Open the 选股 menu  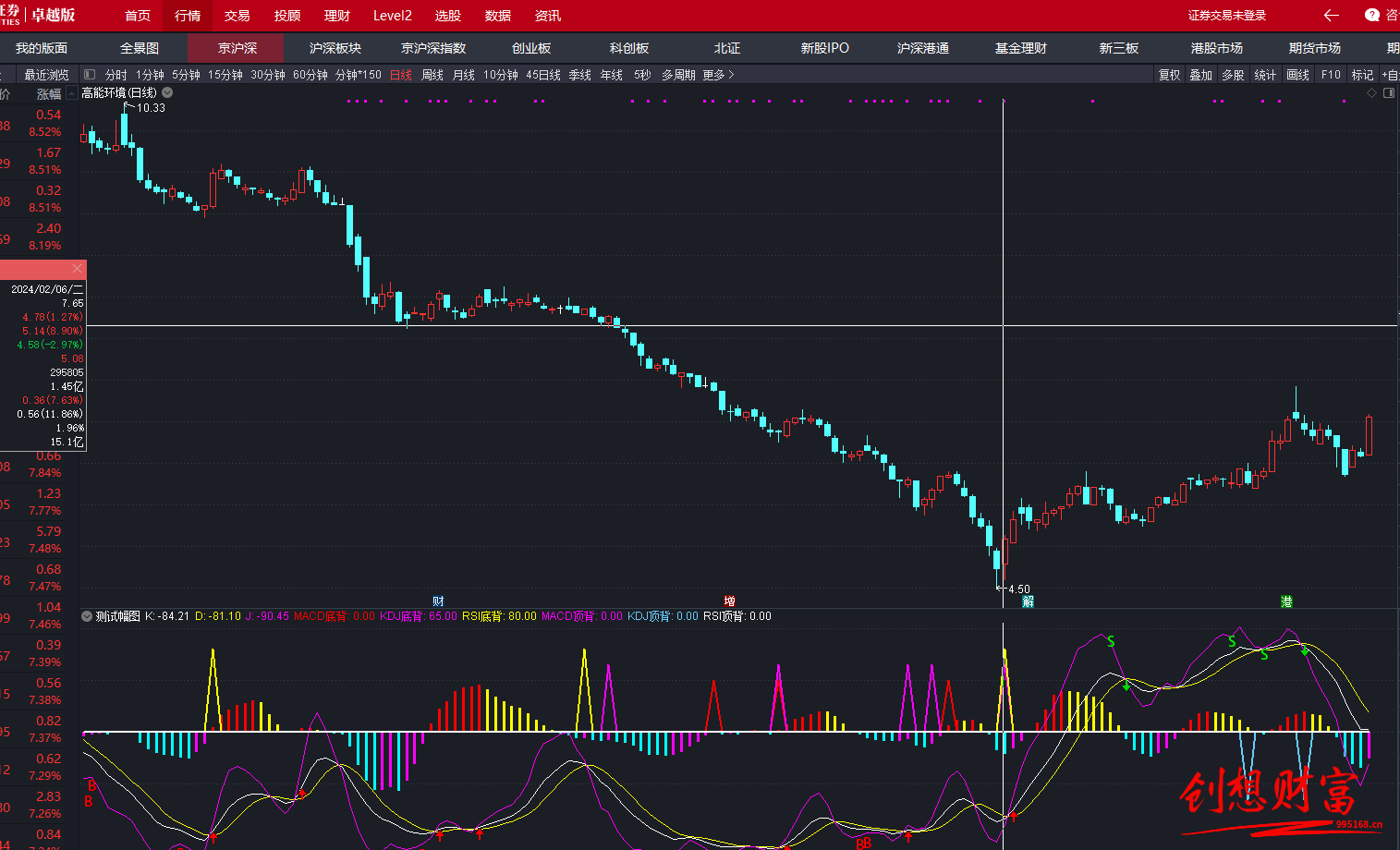(x=448, y=16)
